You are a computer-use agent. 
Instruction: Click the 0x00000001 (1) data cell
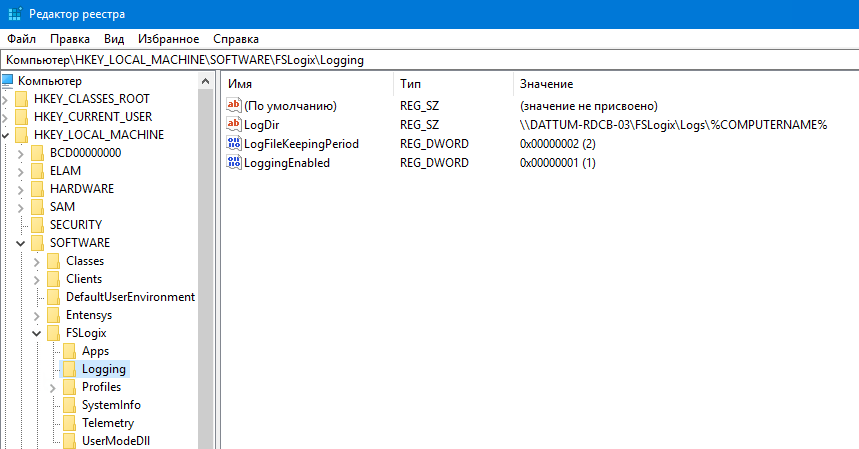[558, 163]
